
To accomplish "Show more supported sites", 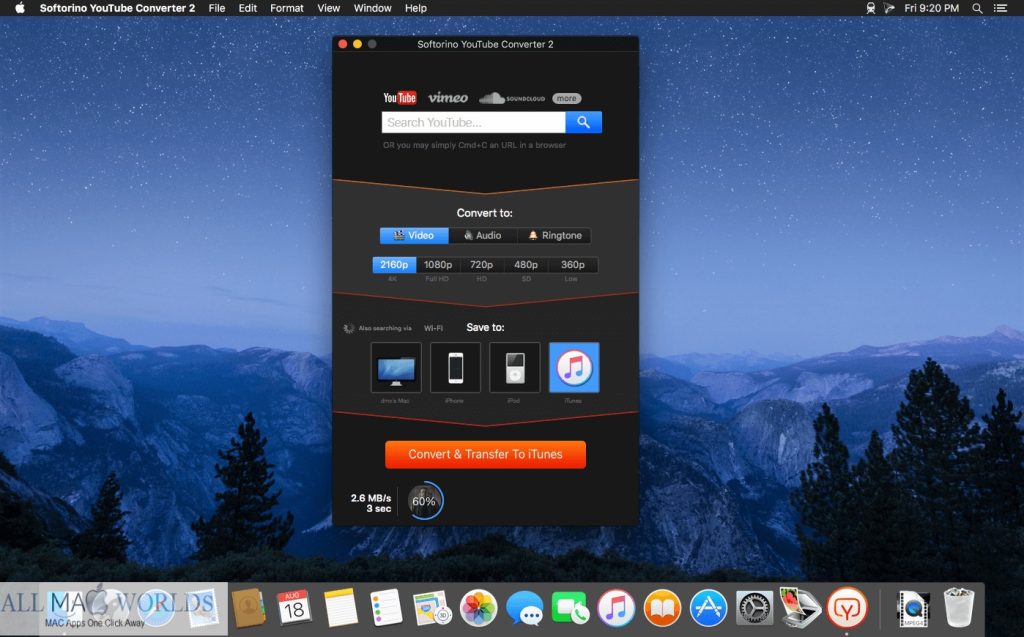I will (x=566, y=99).
